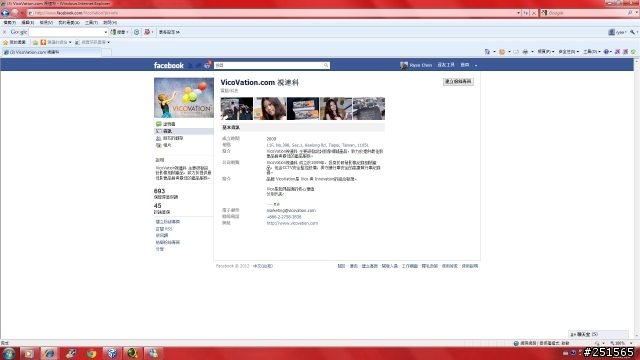Click the Keelung Rd, Taipei address link
Viewport: 640px width, 360px height.
[x=317, y=145]
